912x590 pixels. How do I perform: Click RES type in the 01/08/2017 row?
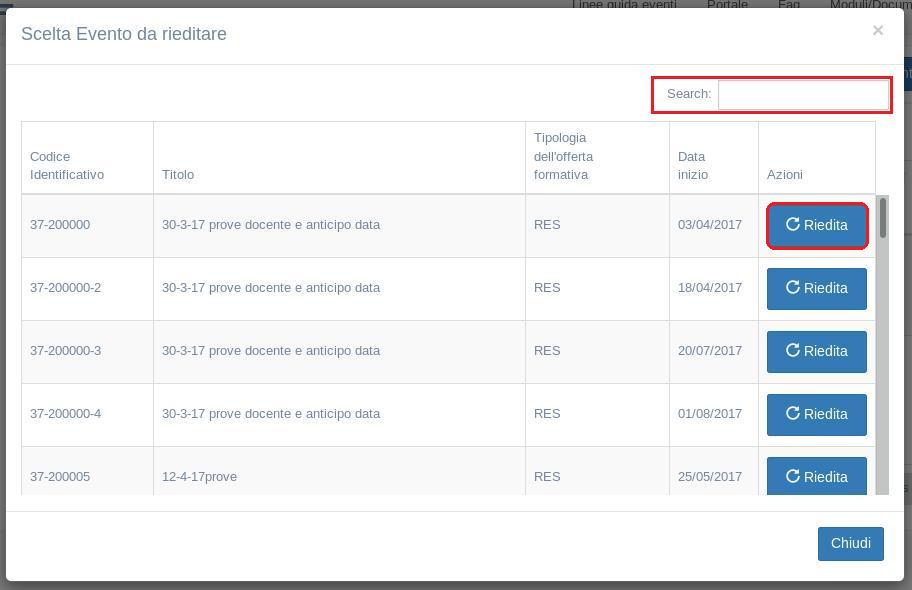click(547, 414)
